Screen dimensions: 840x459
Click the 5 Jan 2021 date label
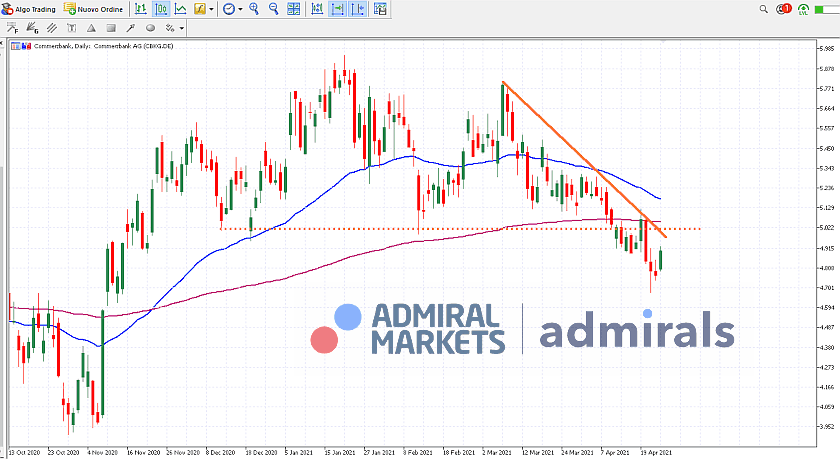(299, 453)
